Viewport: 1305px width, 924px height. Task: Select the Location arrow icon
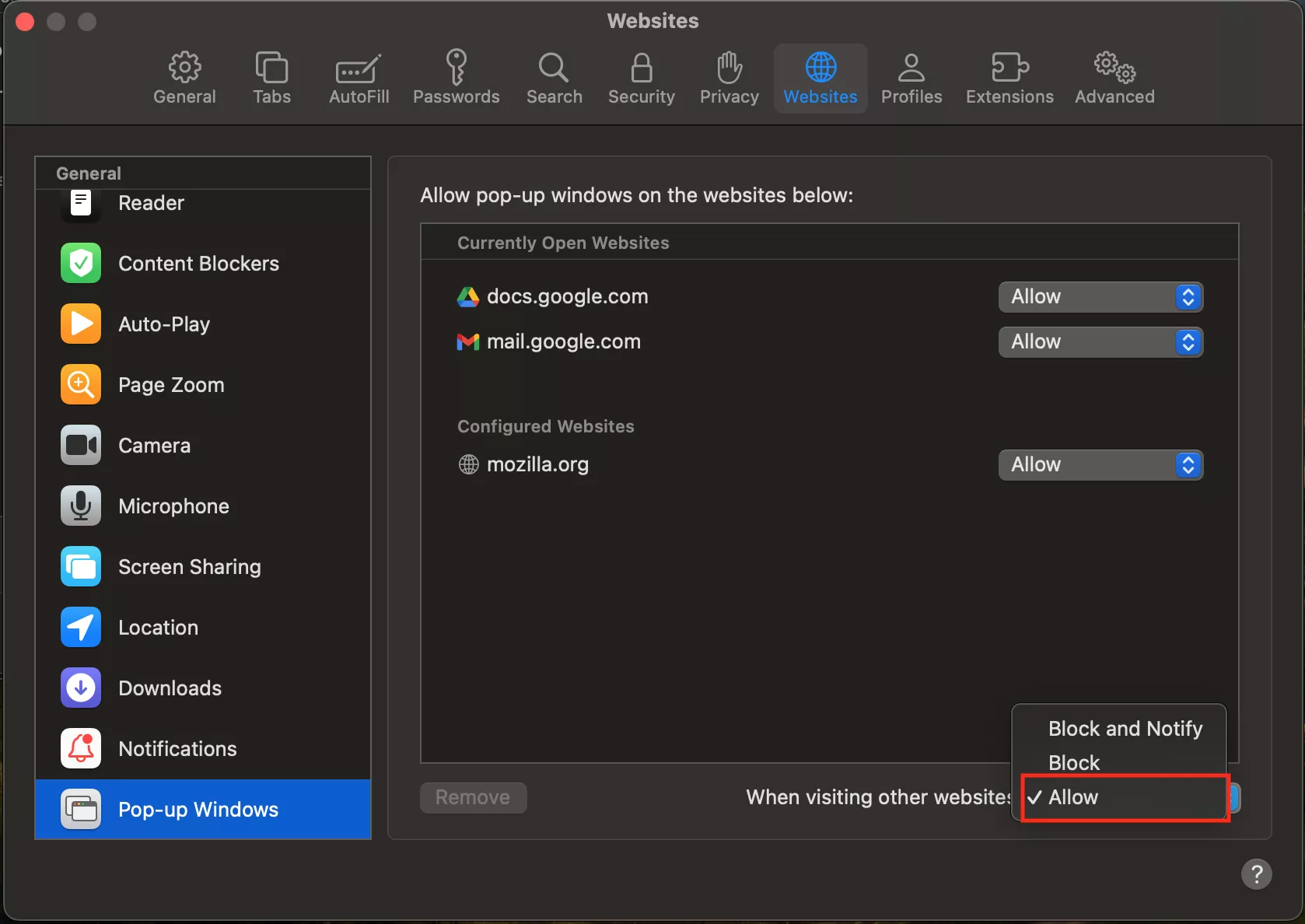click(x=81, y=628)
